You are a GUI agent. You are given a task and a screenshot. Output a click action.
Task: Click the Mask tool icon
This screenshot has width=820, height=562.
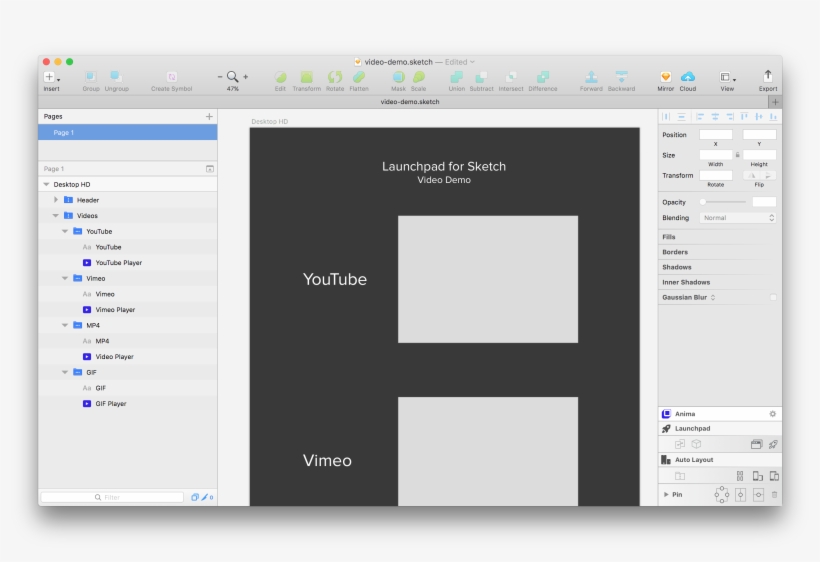click(x=398, y=77)
